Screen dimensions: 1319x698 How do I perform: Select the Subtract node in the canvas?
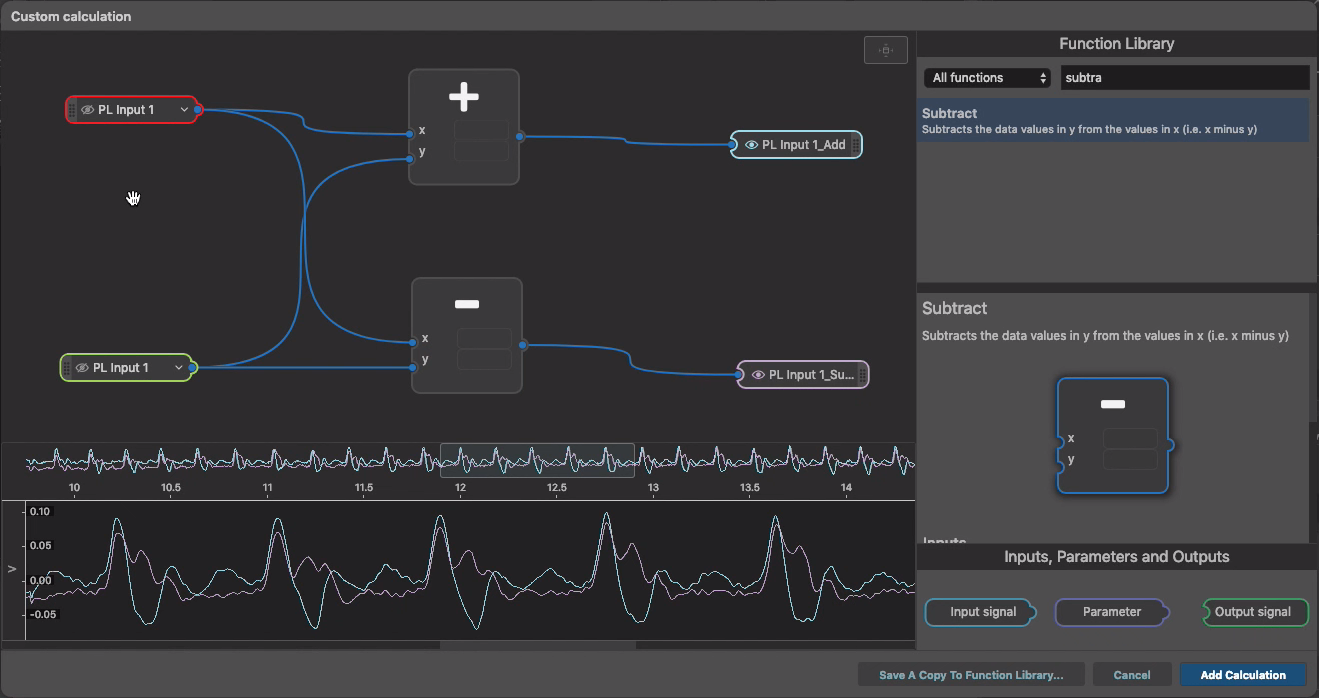(x=466, y=305)
